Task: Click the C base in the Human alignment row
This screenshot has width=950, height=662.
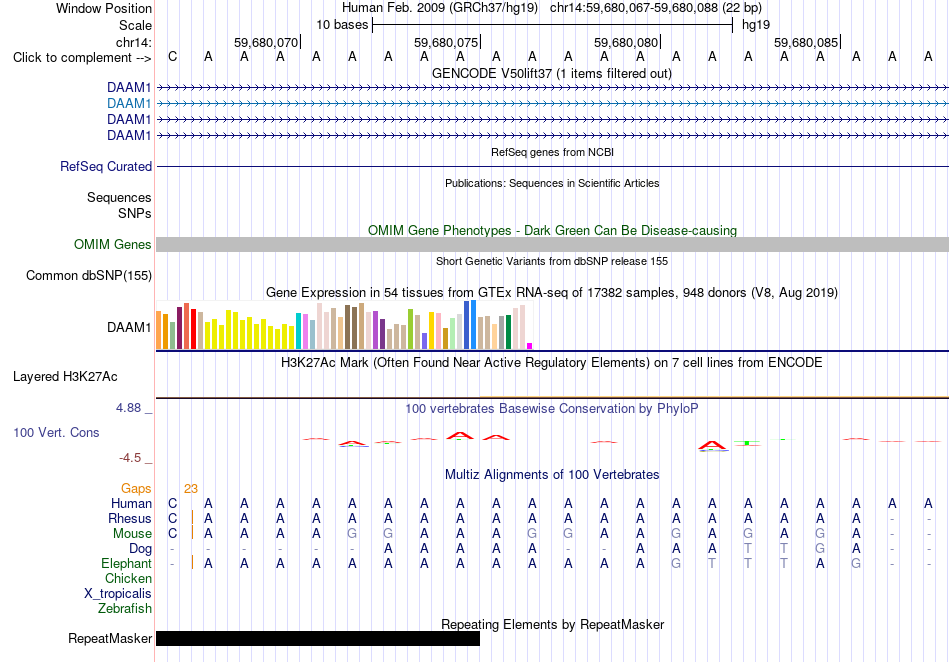Action: [x=173, y=503]
